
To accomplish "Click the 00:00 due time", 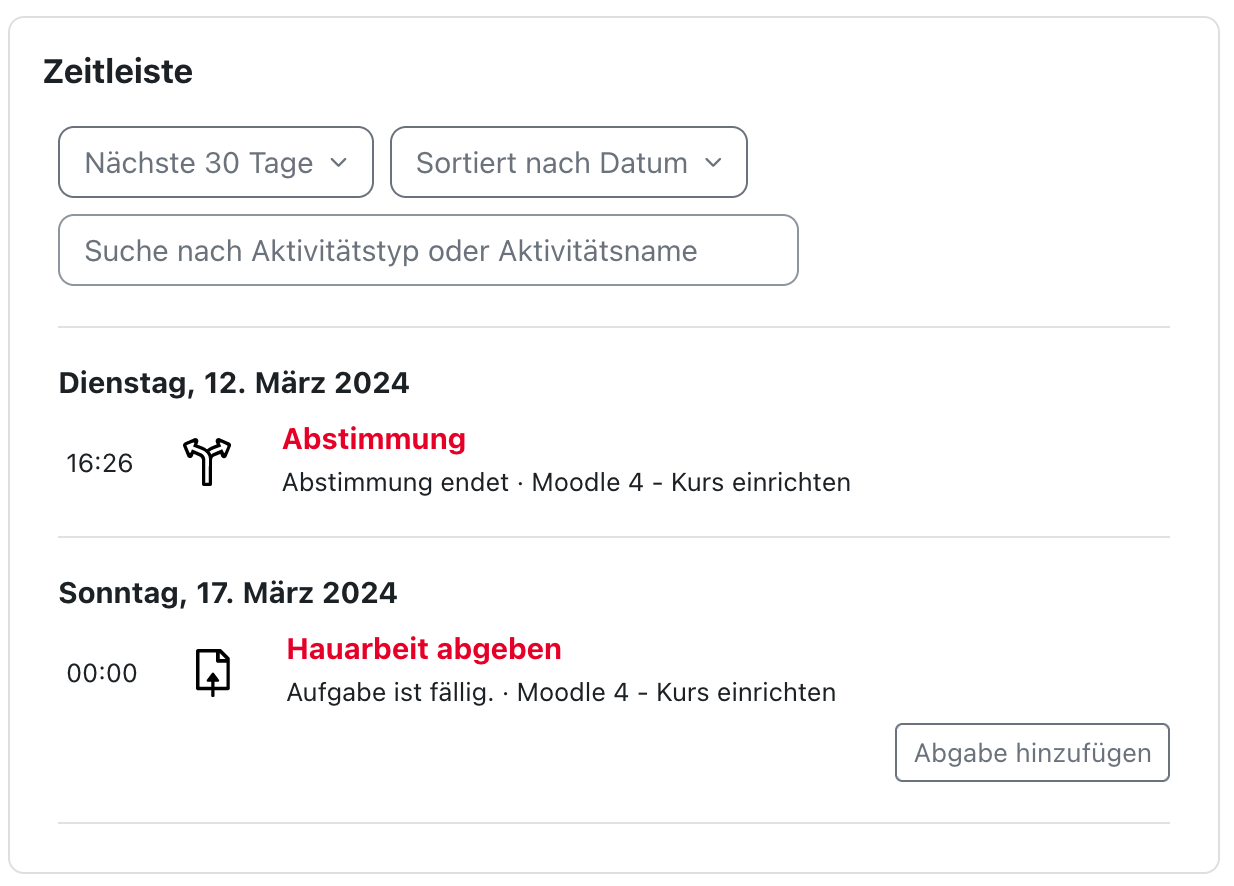I will coord(102,673).
